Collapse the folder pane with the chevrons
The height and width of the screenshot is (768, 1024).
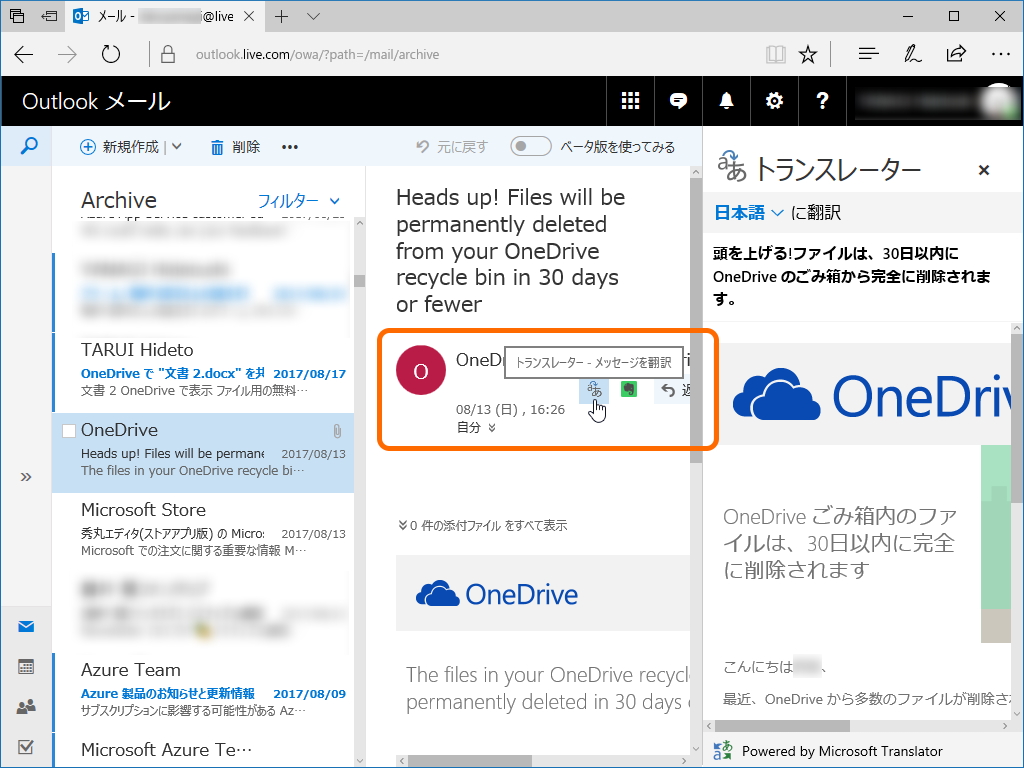[24, 477]
